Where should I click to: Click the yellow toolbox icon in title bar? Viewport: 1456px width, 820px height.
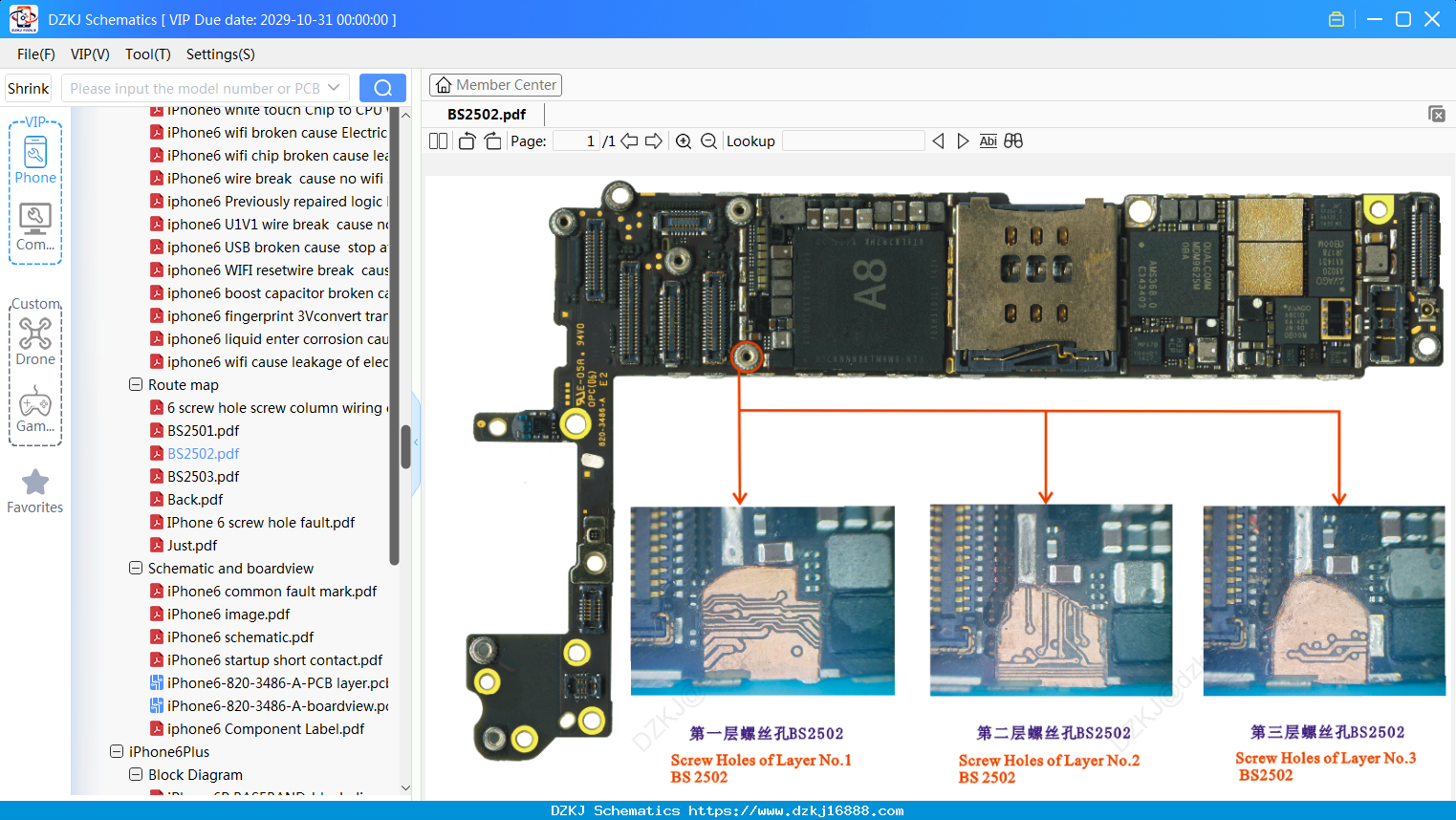tap(1336, 19)
